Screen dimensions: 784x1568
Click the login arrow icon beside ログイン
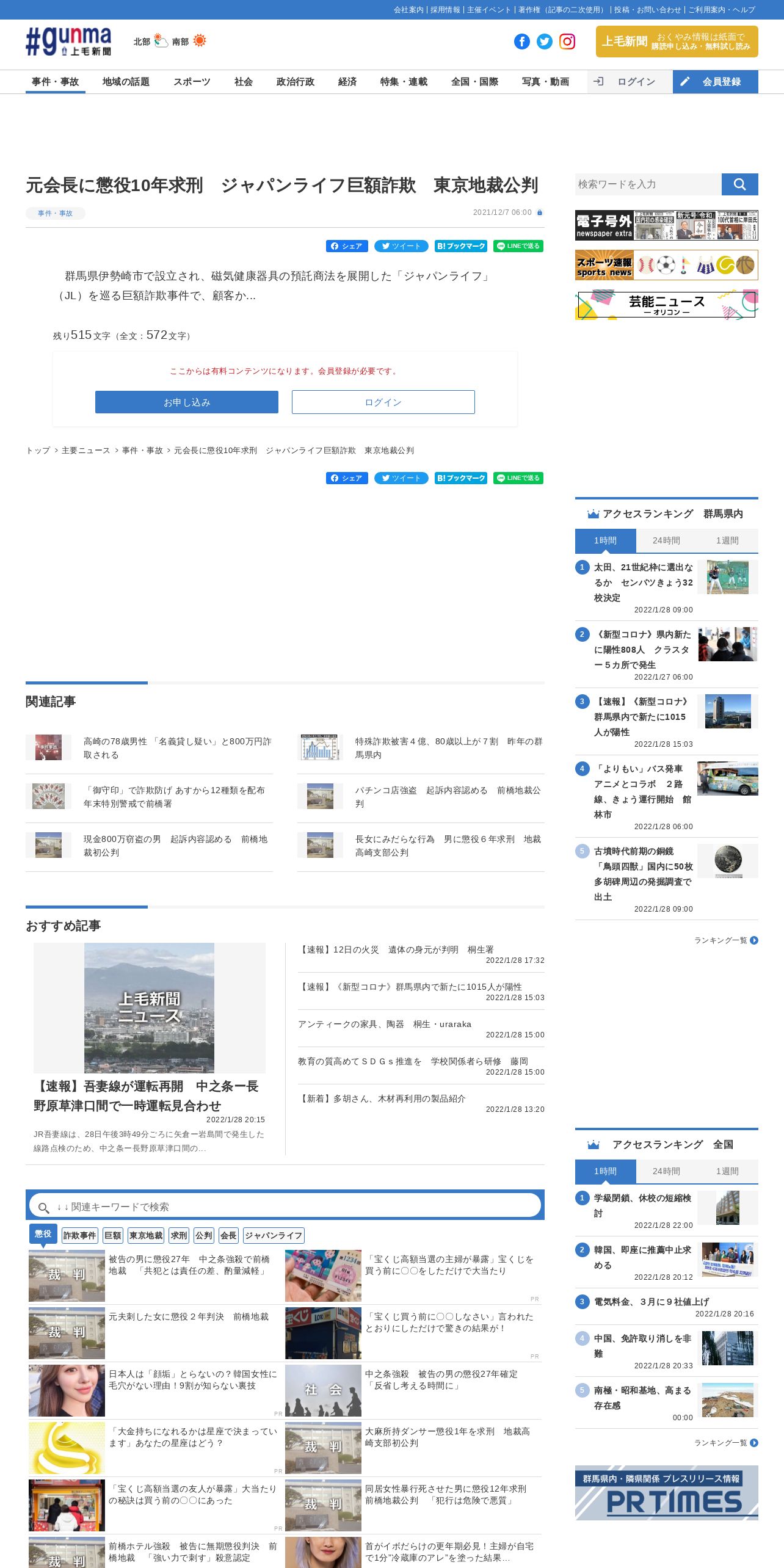(598, 81)
